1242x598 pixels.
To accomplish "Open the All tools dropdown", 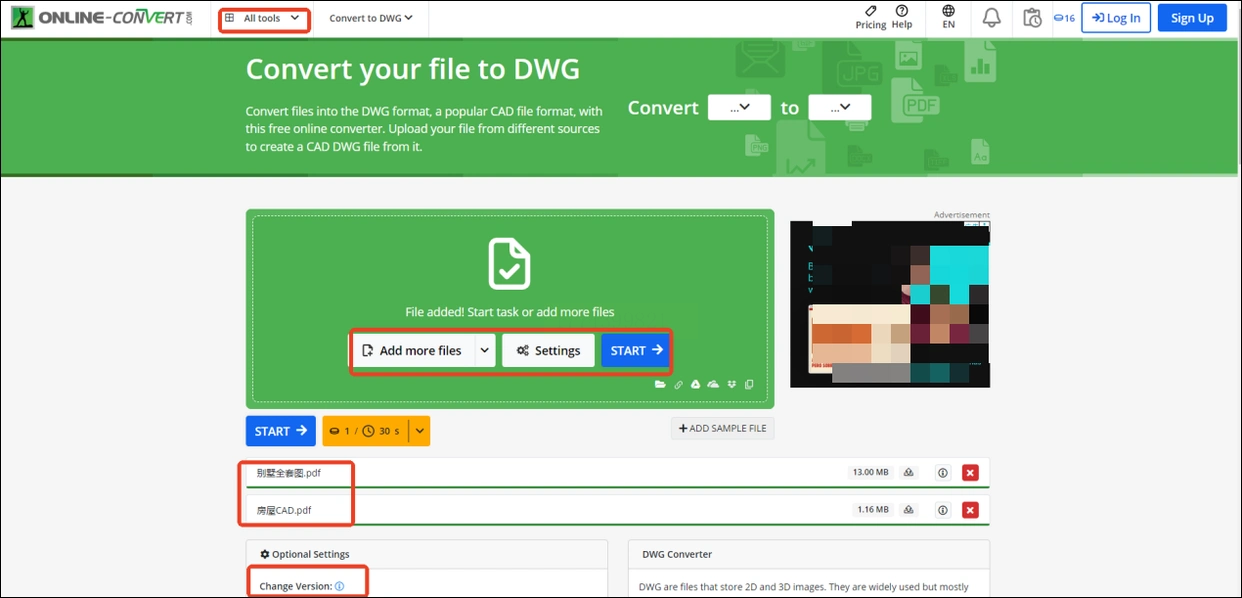I will click(x=263, y=18).
